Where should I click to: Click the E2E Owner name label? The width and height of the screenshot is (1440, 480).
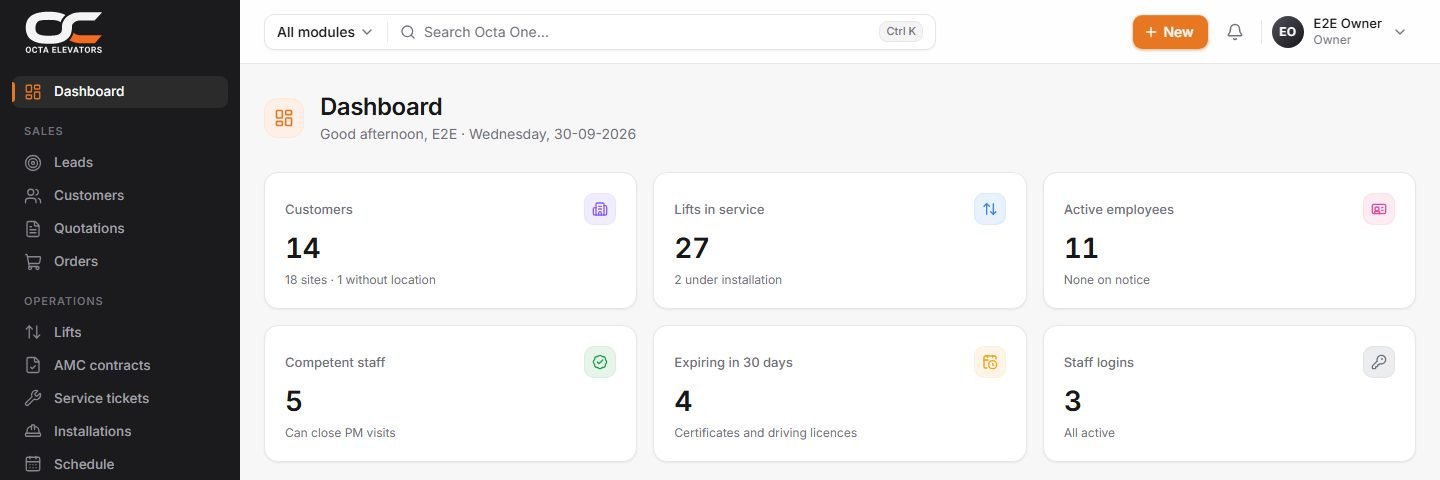(x=1347, y=24)
